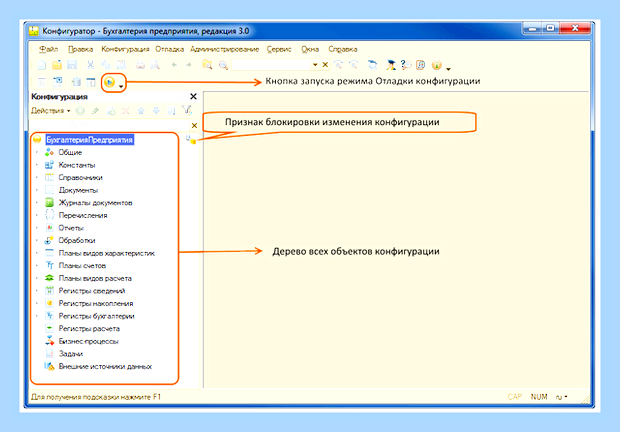
Task: Select the Регистры накопления tree item
Action: pos(96,304)
